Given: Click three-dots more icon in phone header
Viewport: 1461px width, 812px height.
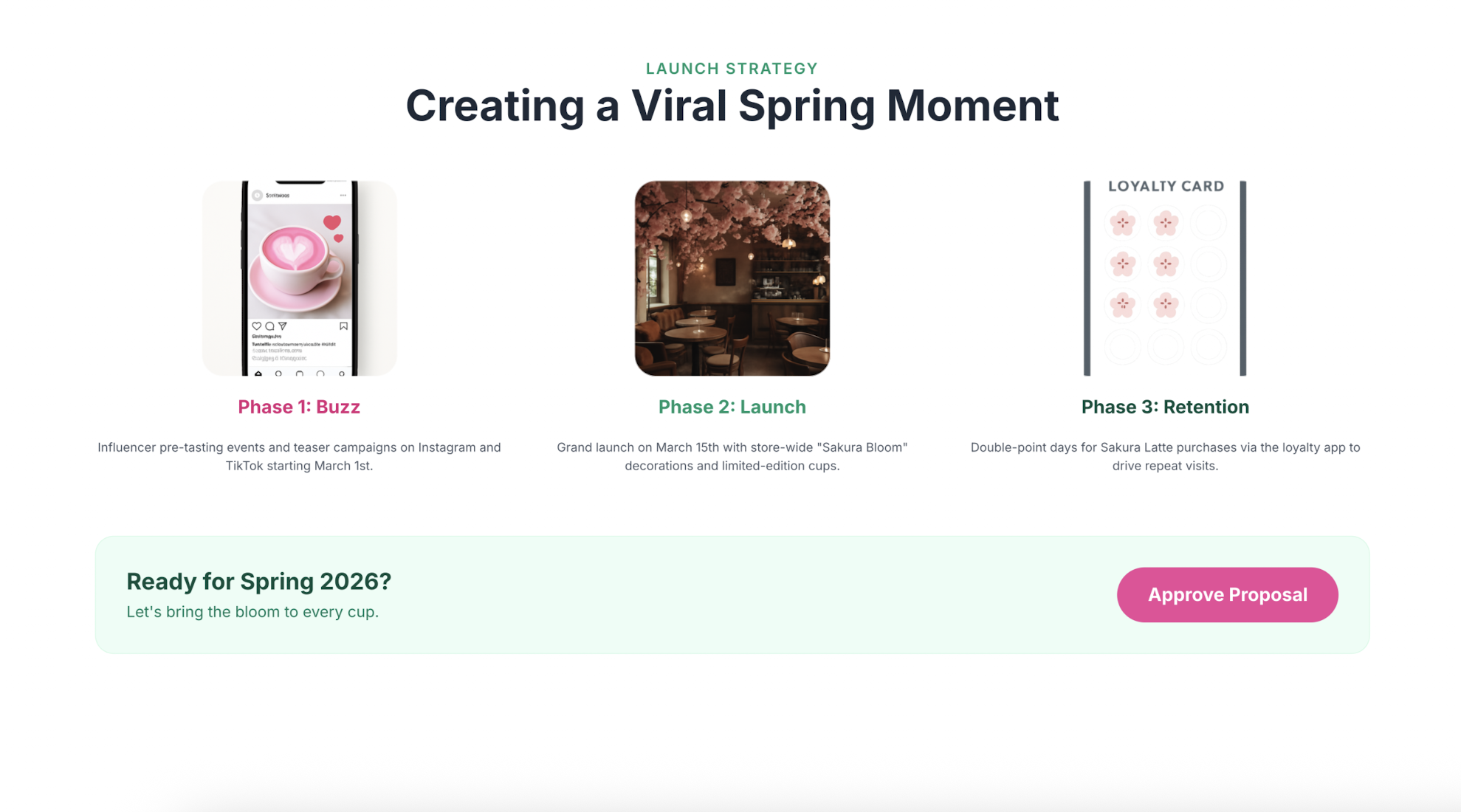Looking at the screenshot, I should coord(343,195).
